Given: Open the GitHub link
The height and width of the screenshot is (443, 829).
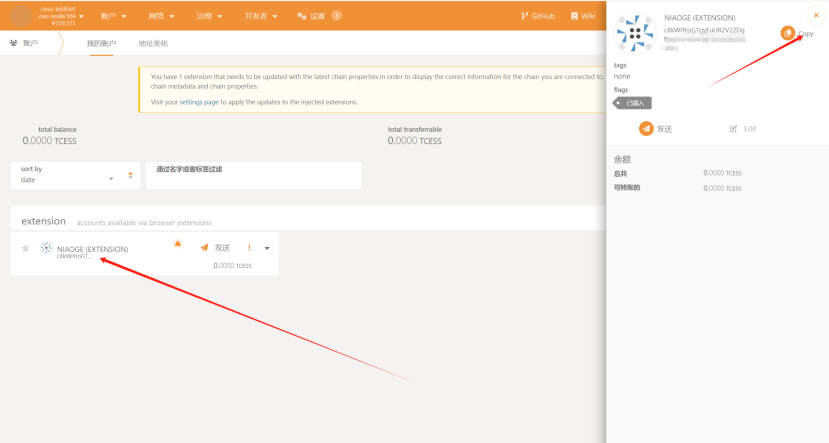Looking at the screenshot, I should point(538,16).
